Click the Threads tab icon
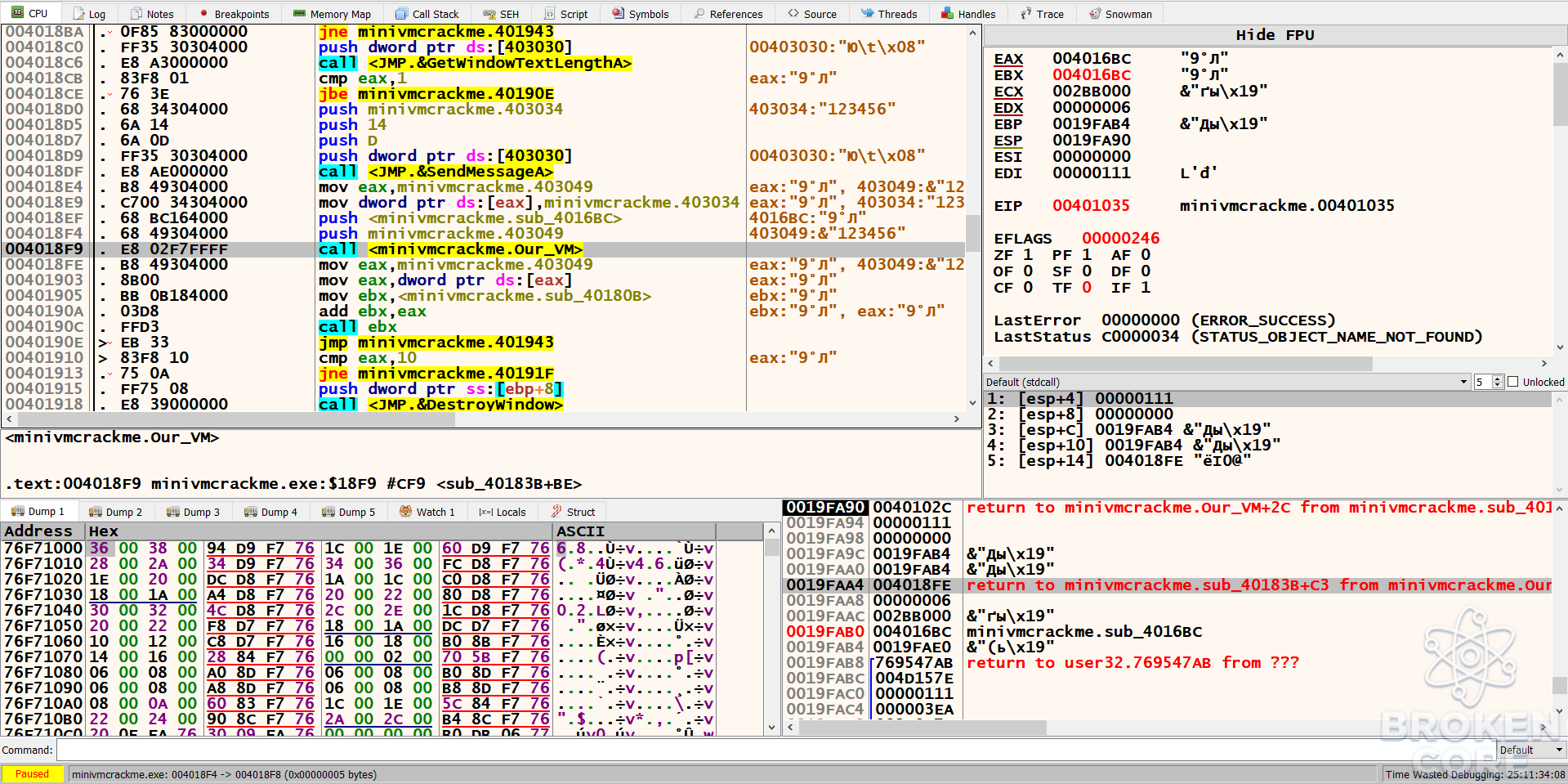Screen dimensions: 1568x784 click(868, 14)
